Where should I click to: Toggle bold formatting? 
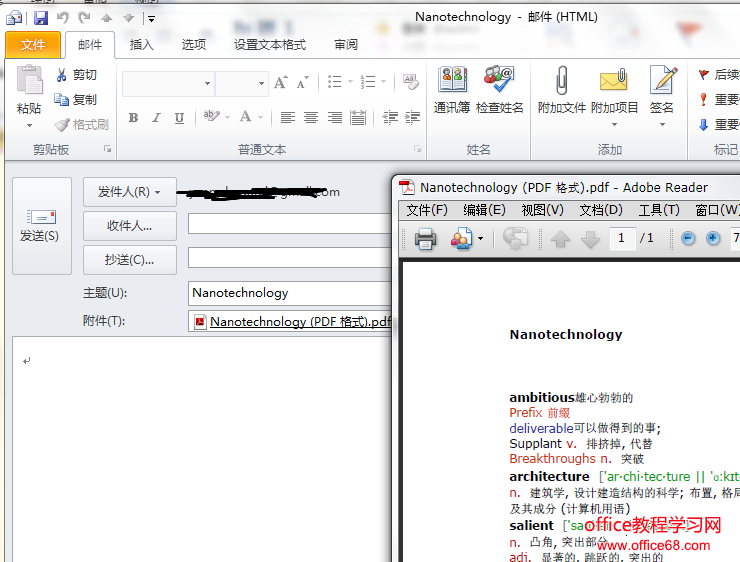pyautogui.click(x=133, y=117)
